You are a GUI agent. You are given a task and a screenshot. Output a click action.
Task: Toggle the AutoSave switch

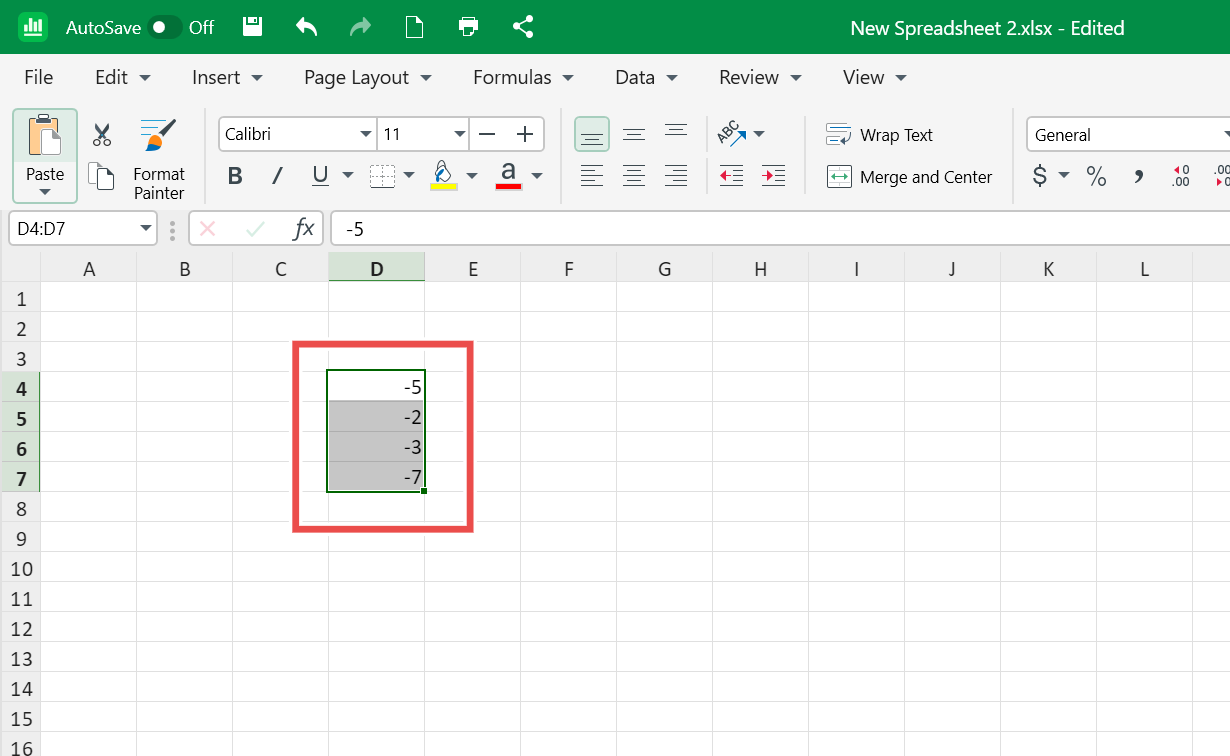pos(164,27)
